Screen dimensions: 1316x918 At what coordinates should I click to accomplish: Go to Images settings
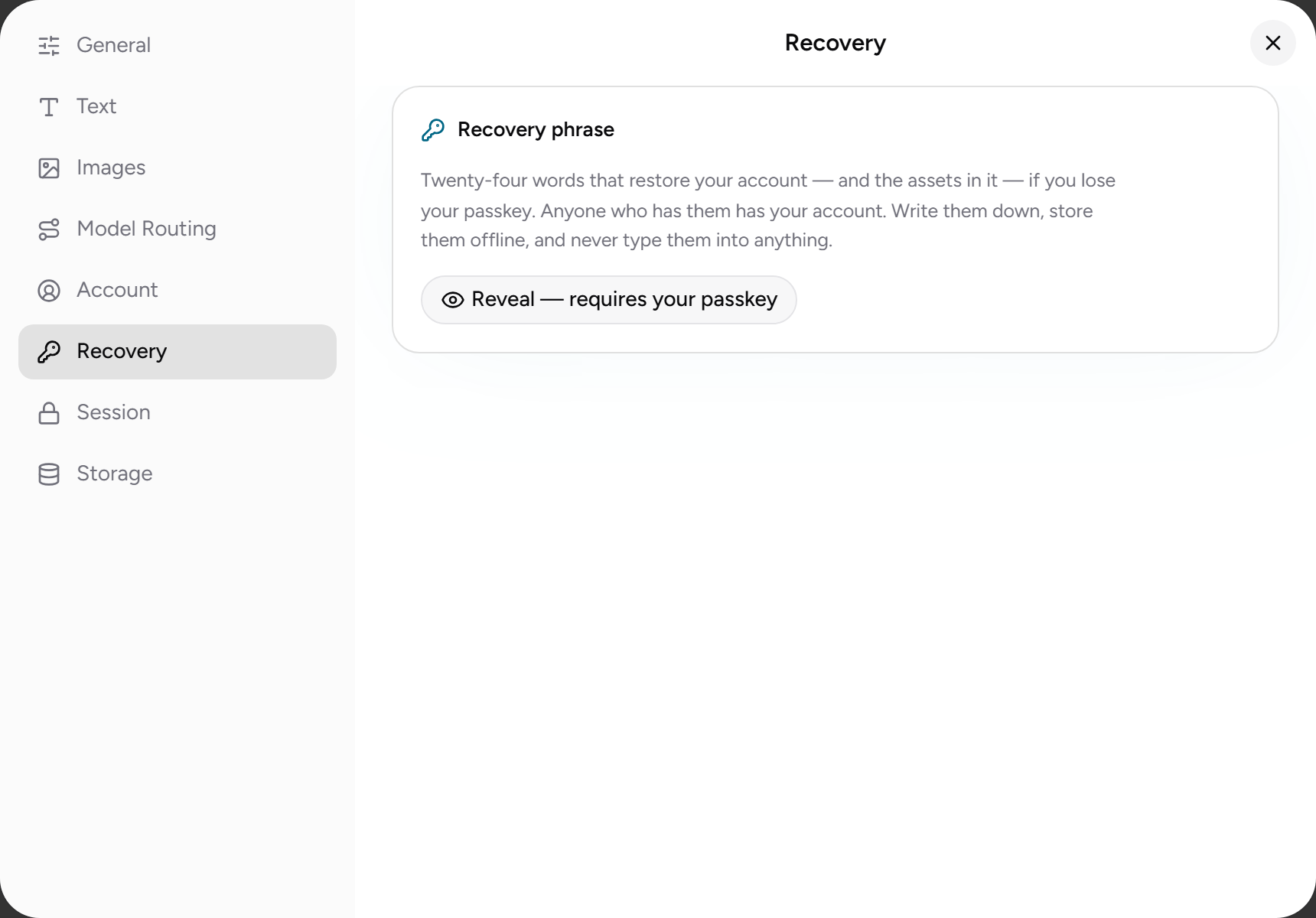click(x=178, y=168)
